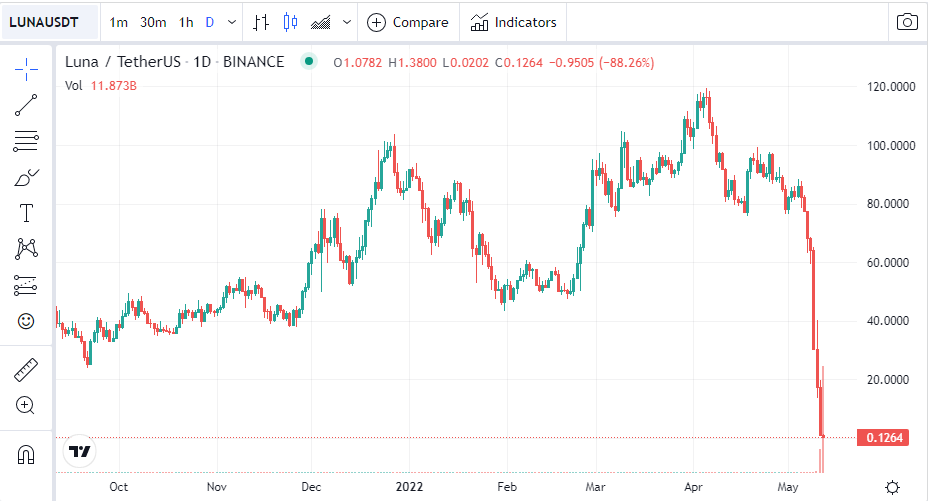Select the brush drawing tool
This screenshot has height=501, width=932.
coord(26,177)
